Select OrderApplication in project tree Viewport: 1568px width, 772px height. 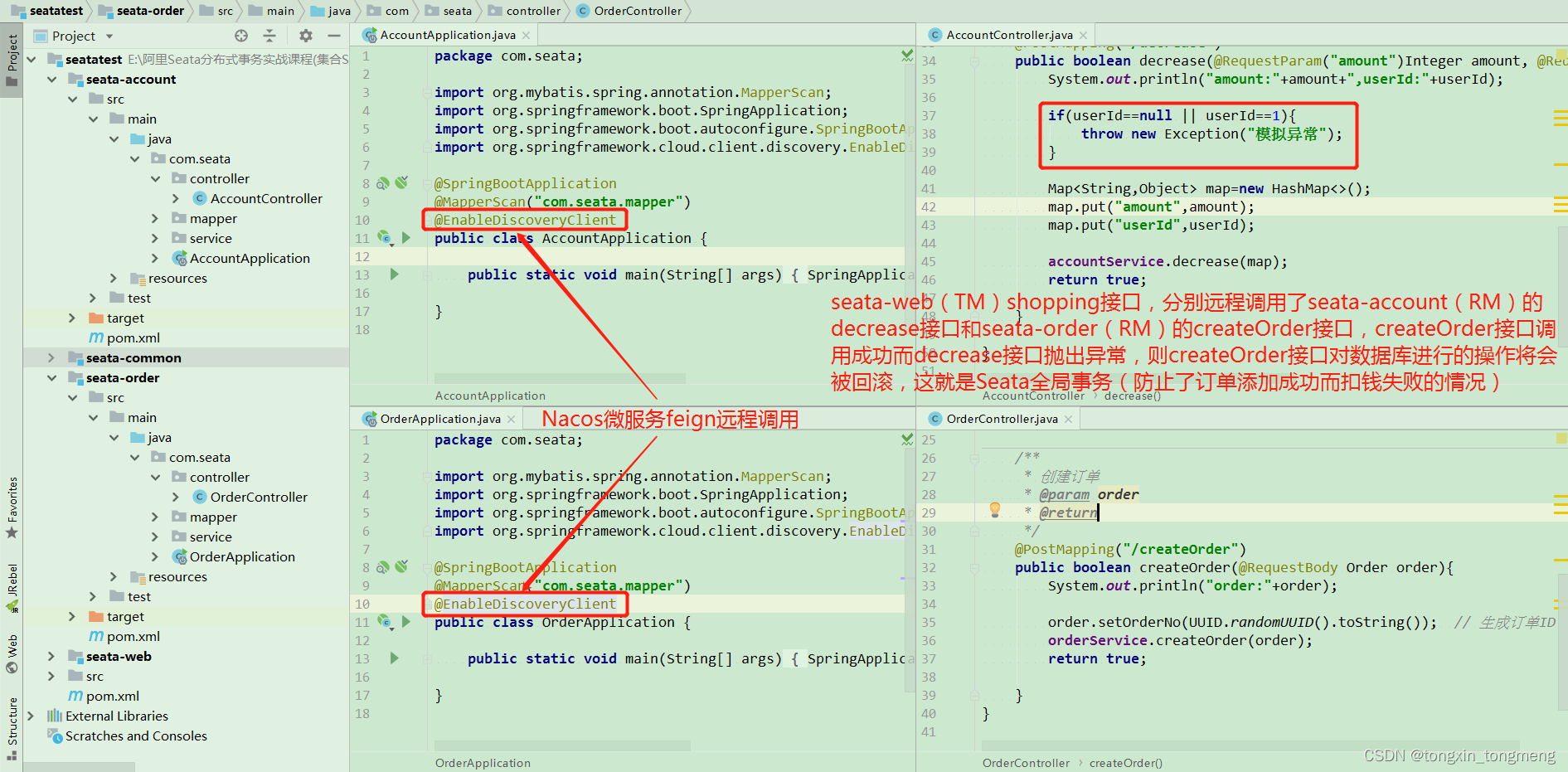tap(242, 557)
